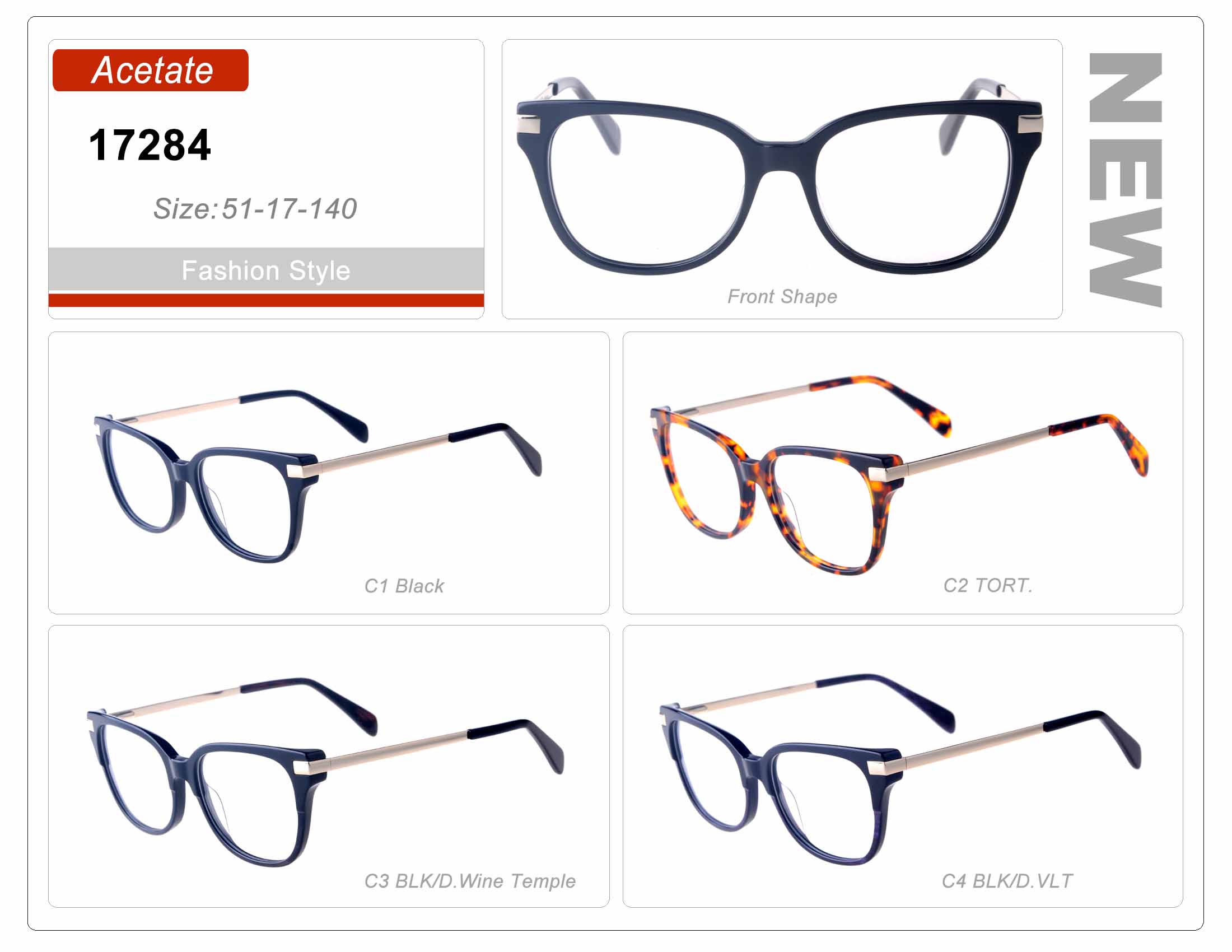This screenshot has height=952, width=1232.
Task: Click the Size 51-17-140 text
Action: coord(255,209)
